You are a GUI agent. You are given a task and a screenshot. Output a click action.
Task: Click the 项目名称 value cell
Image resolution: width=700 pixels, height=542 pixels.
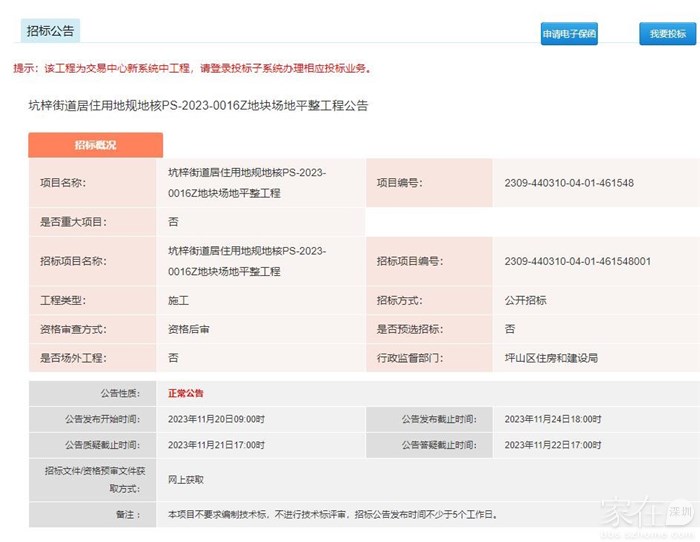[x=246, y=183]
